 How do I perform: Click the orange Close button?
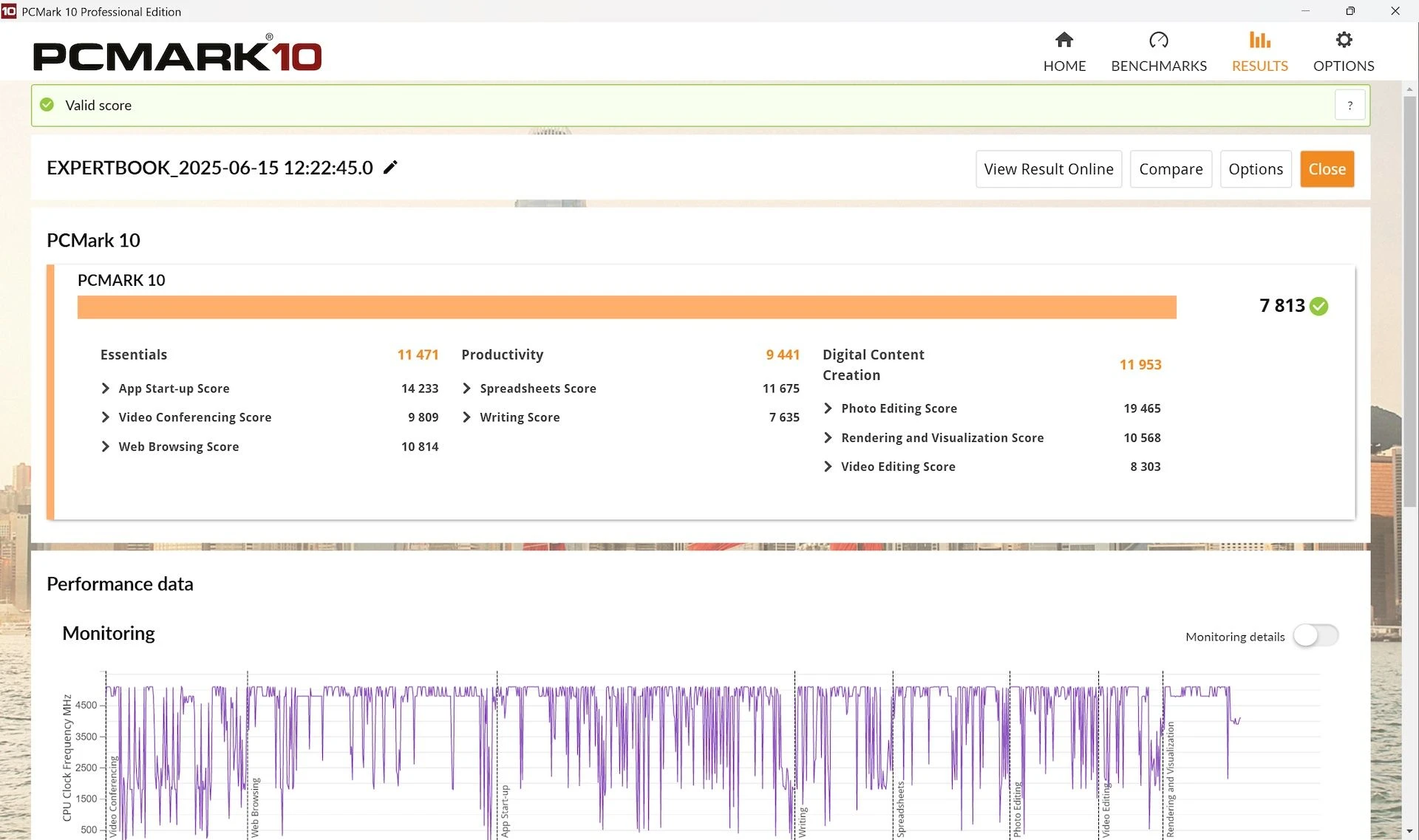pos(1327,169)
